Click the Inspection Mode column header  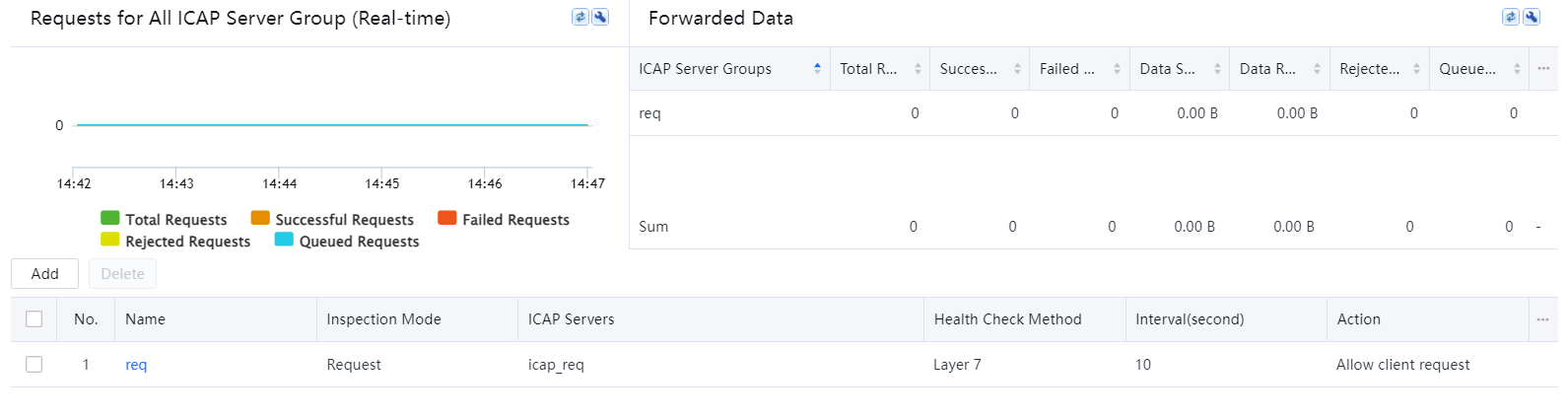[383, 319]
